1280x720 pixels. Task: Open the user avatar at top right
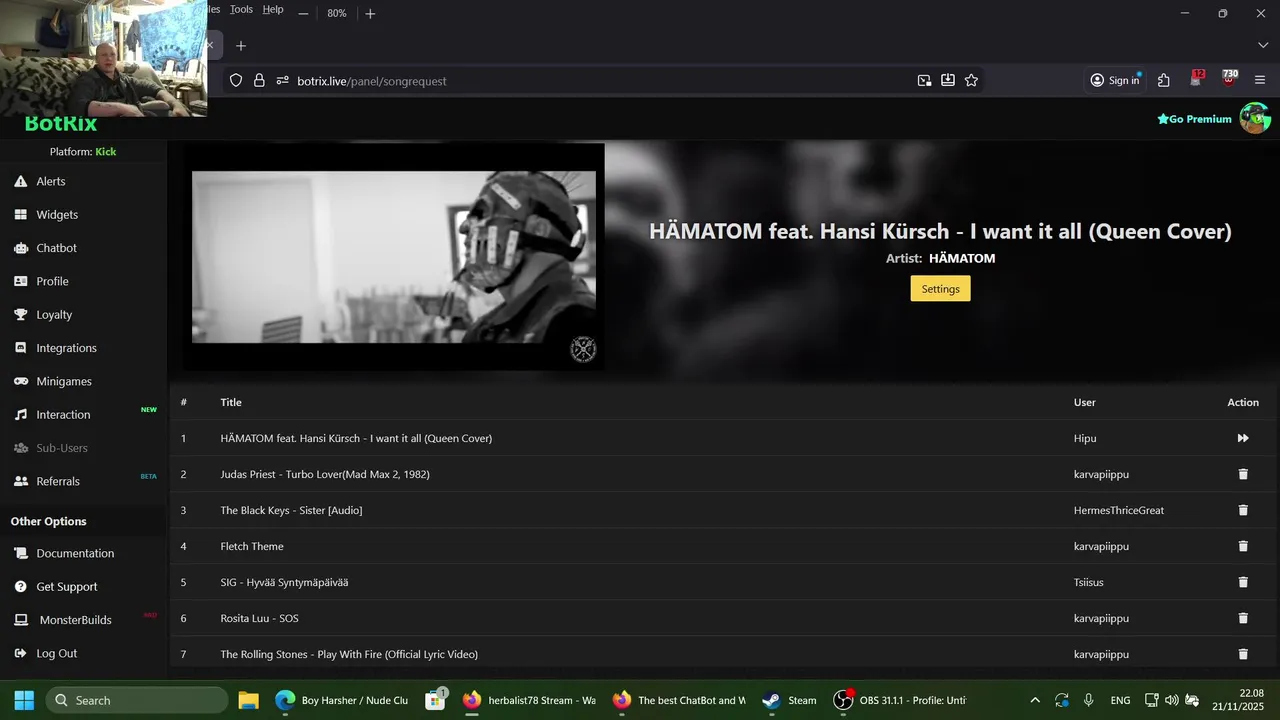click(x=1255, y=118)
